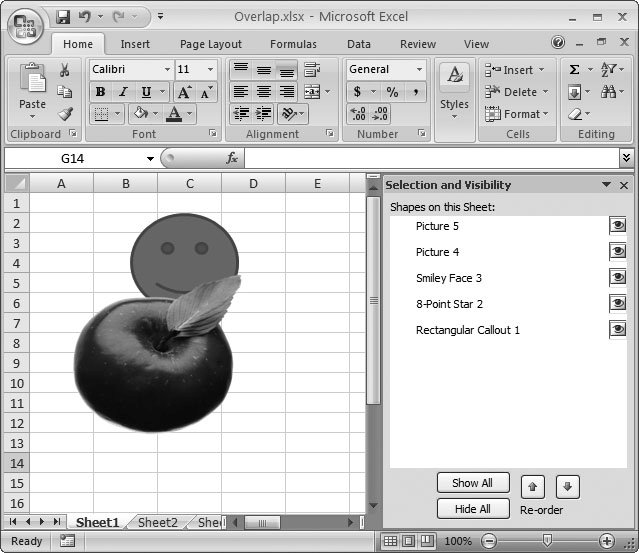Click the Insert Function fx icon
This screenshot has height=553, width=639.
pos(231,158)
